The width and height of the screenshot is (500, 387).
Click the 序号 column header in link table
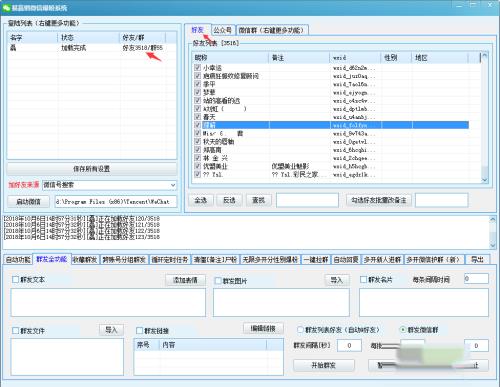tap(146, 345)
